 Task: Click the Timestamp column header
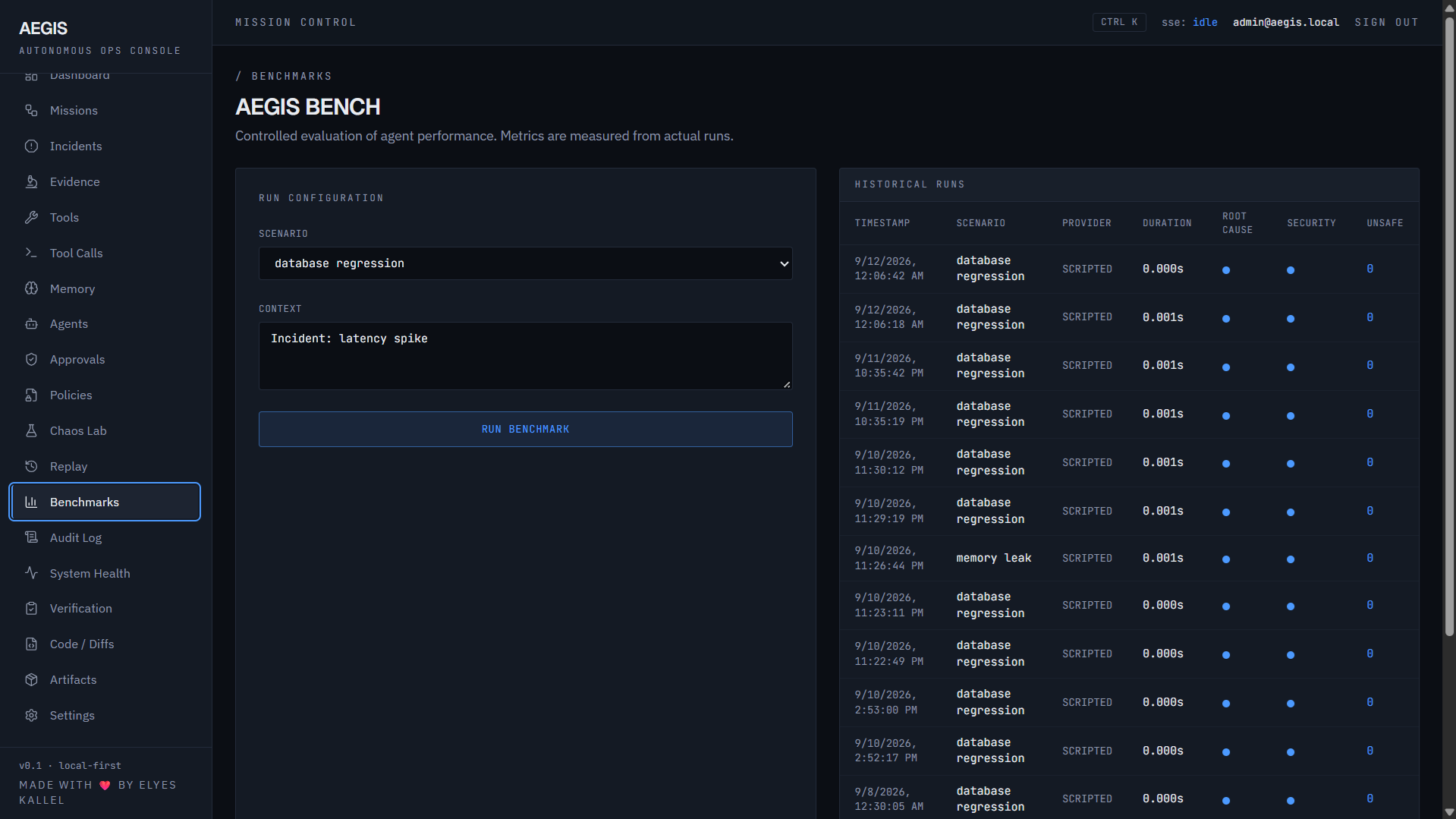pyautogui.click(x=882, y=223)
